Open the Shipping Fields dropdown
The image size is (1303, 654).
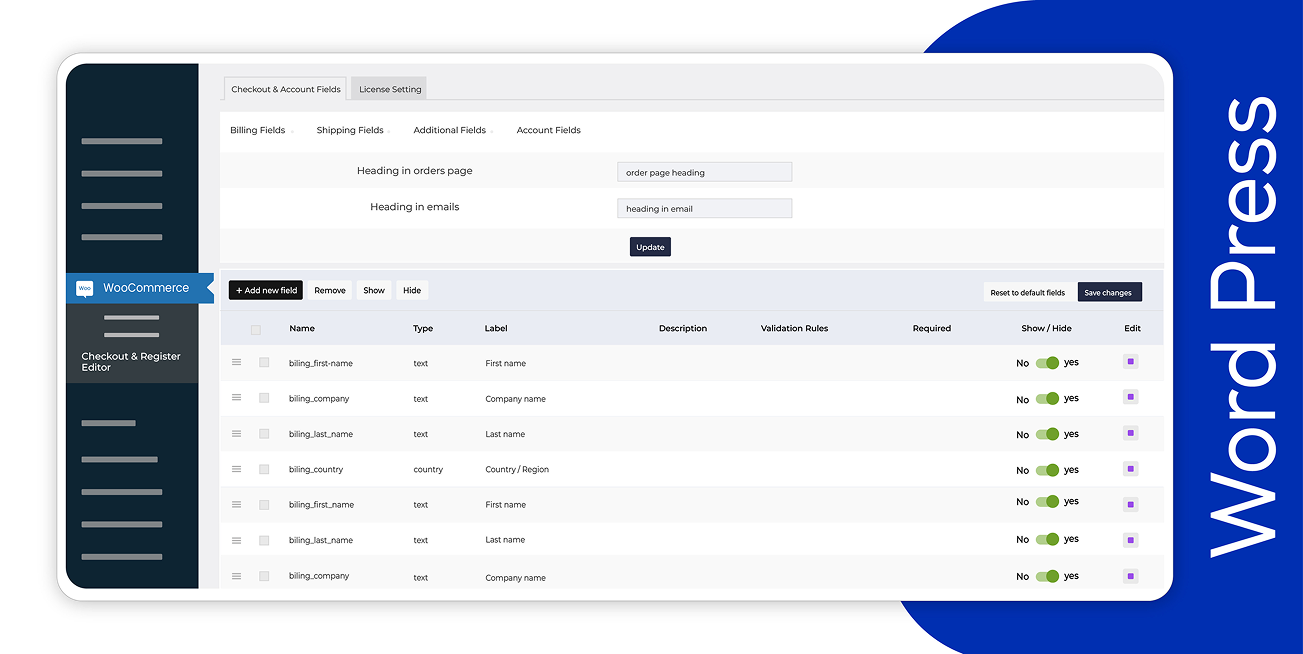point(350,130)
